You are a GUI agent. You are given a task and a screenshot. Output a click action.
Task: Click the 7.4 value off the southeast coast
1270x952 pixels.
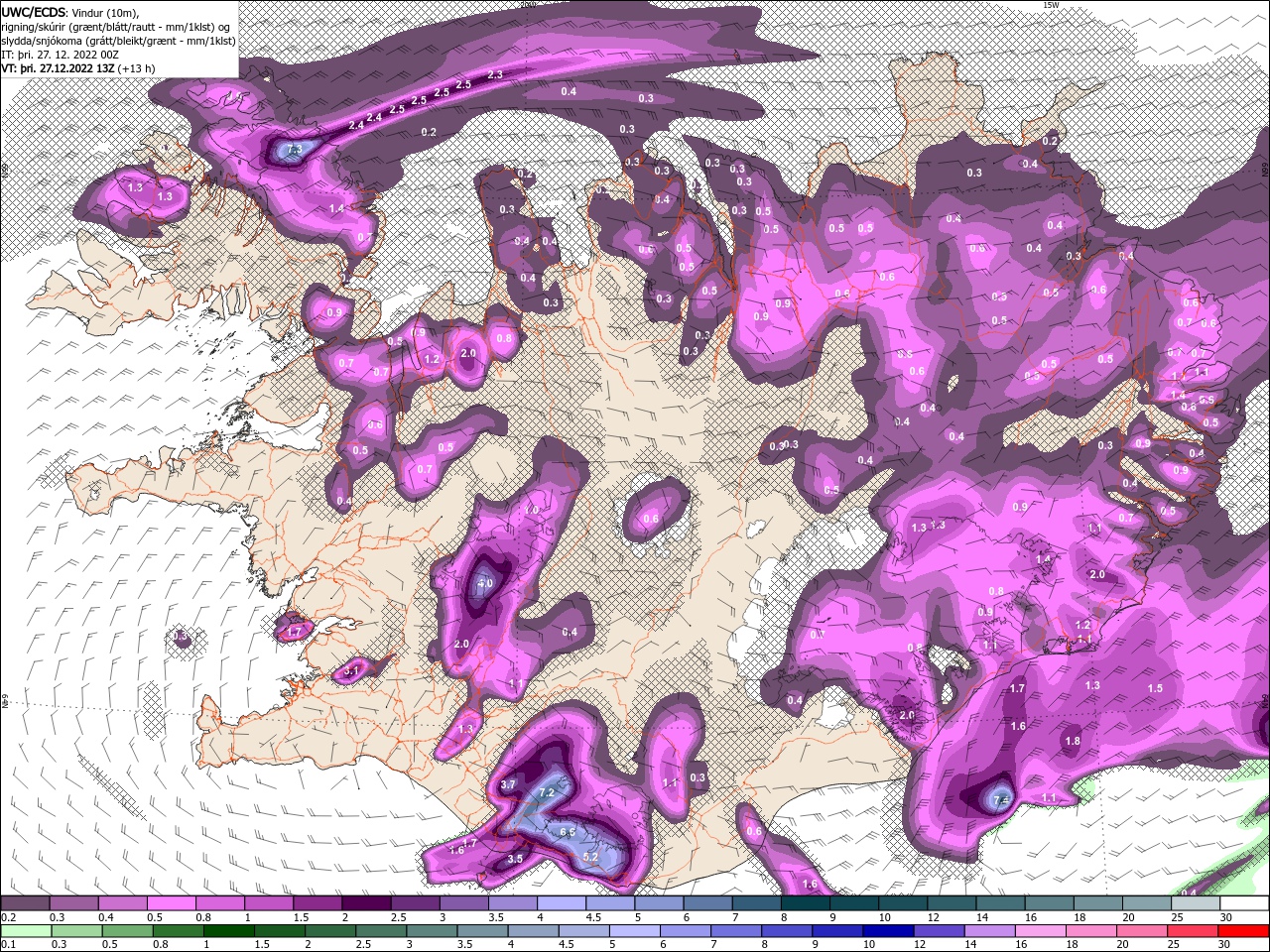coord(1000,800)
